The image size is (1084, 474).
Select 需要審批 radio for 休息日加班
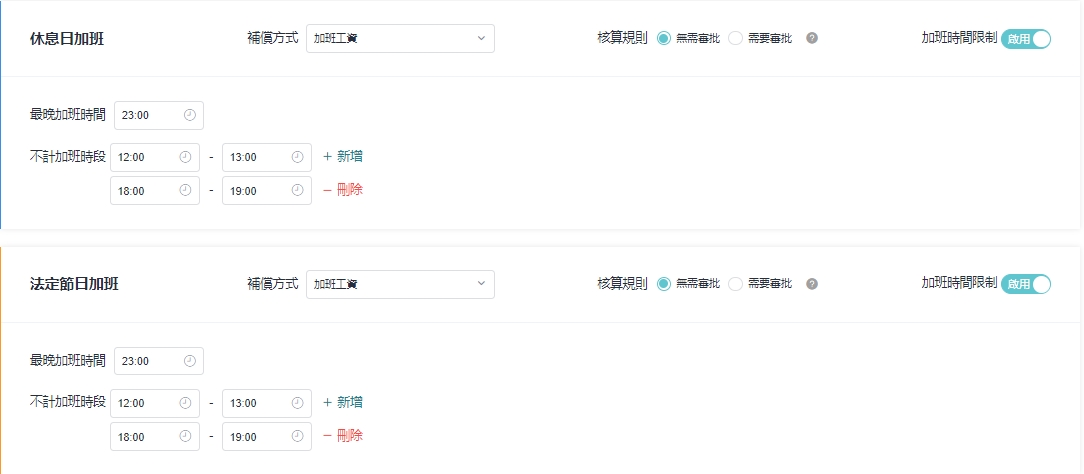tap(736, 39)
